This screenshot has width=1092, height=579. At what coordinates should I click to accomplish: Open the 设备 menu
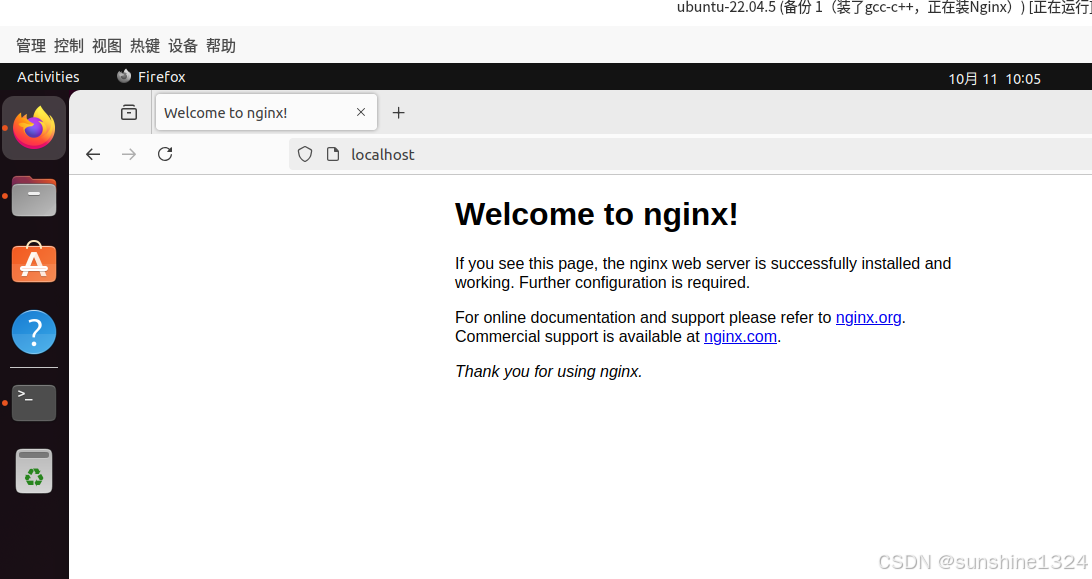pos(183,46)
